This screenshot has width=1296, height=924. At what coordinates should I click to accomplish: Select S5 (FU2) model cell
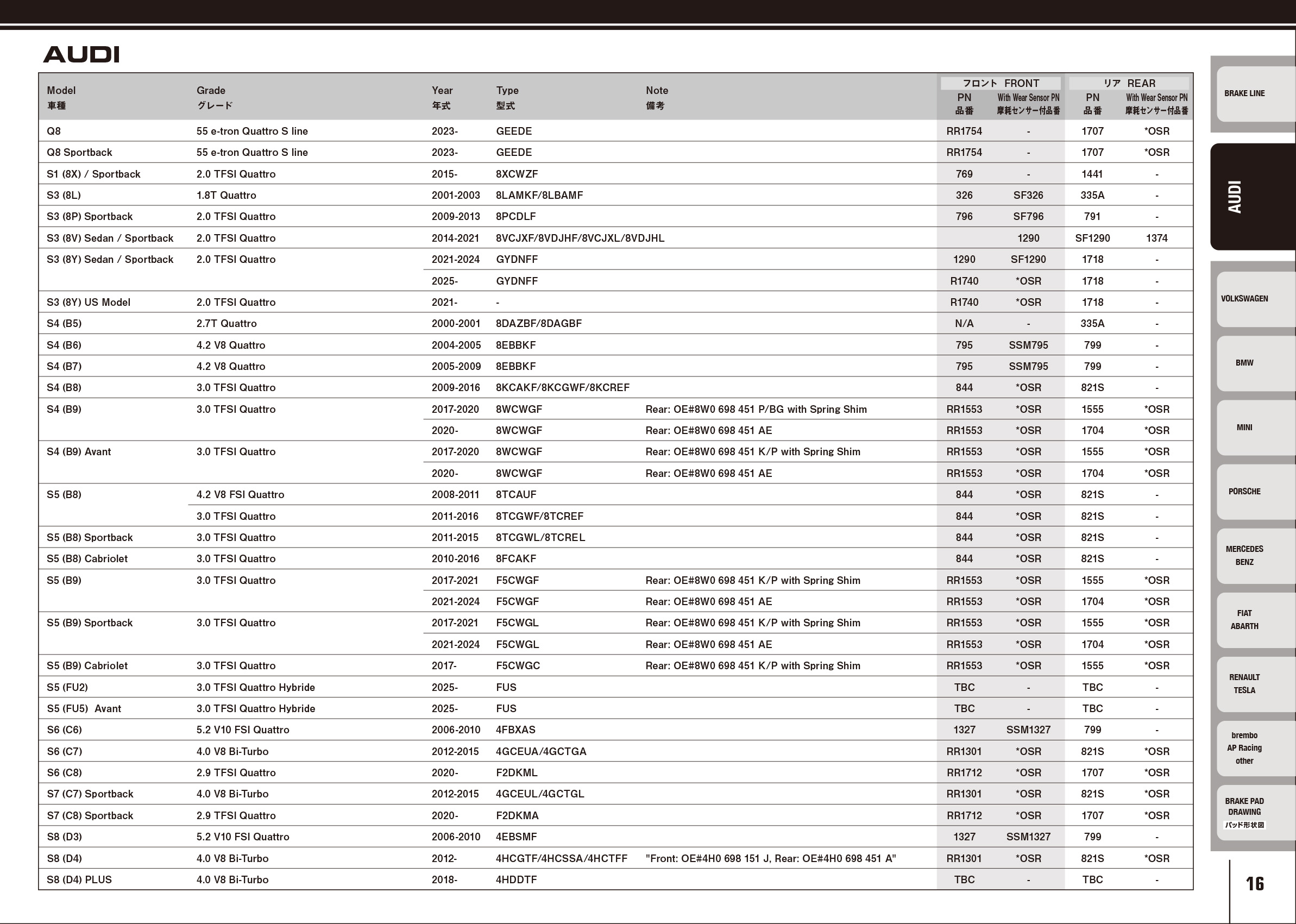[67, 687]
